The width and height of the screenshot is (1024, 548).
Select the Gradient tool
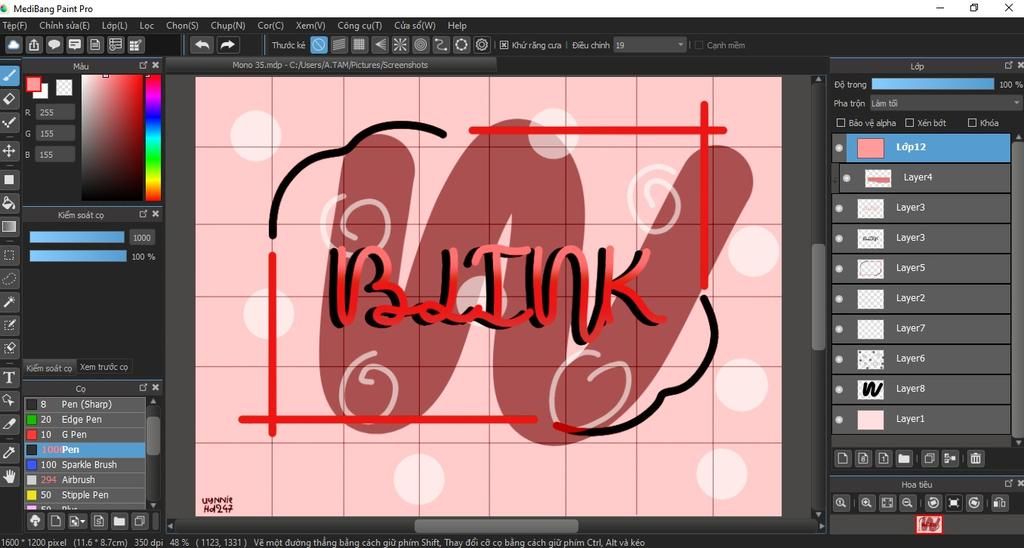coord(9,227)
